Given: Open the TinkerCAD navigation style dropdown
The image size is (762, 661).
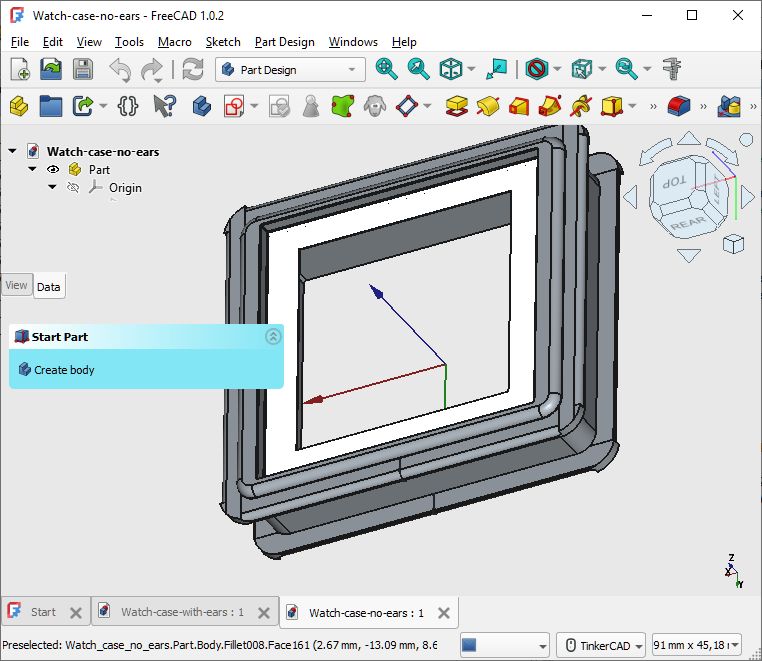Looking at the screenshot, I should (601, 645).
